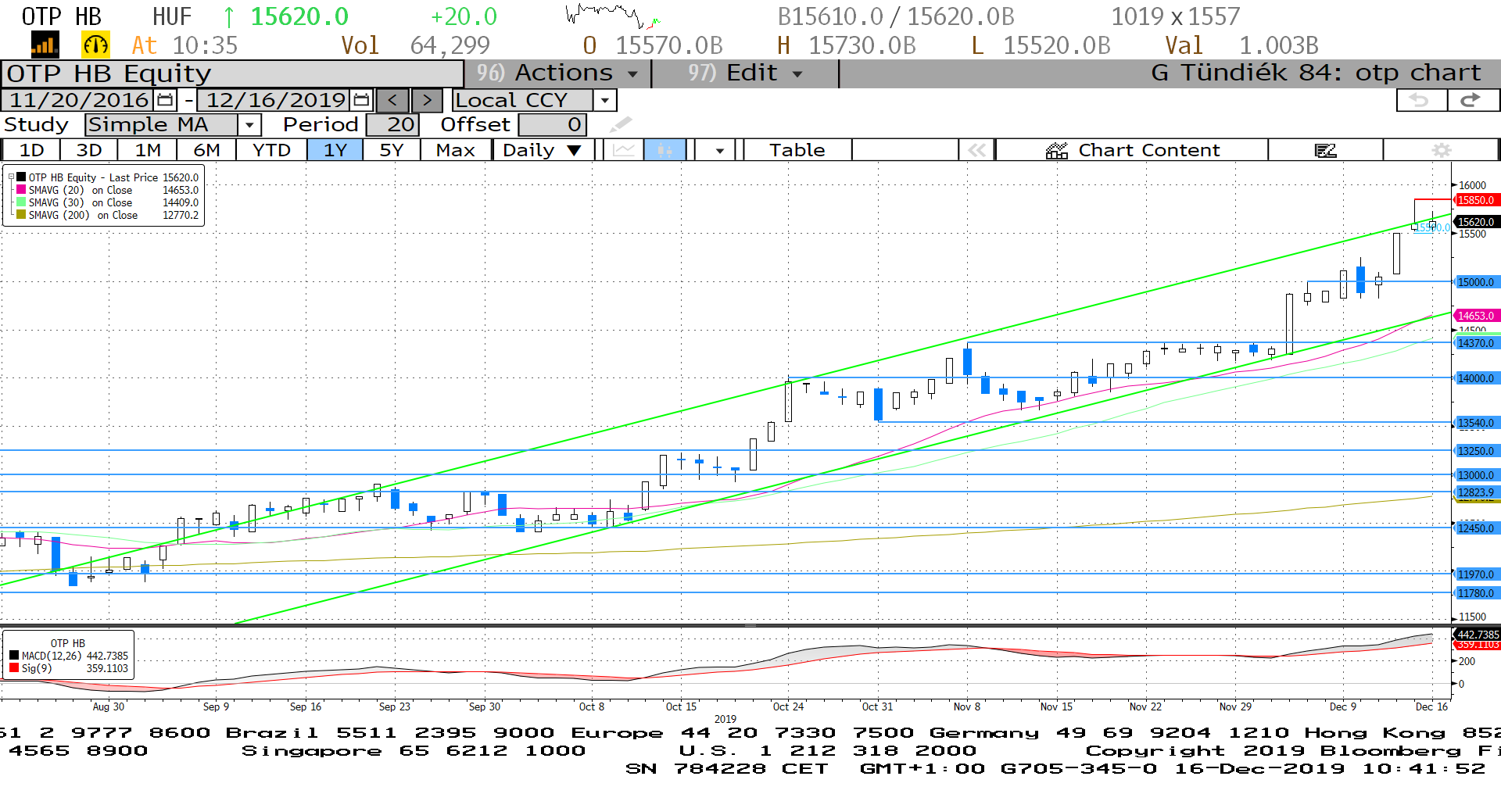Image resolution: width=1501 pixels, height=812 pixels.
Task: Switch to line chart style
Action: click(x=624, y=150)
